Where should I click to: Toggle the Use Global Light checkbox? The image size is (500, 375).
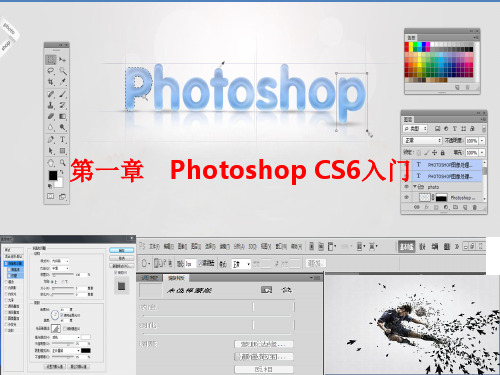[62, 315]
